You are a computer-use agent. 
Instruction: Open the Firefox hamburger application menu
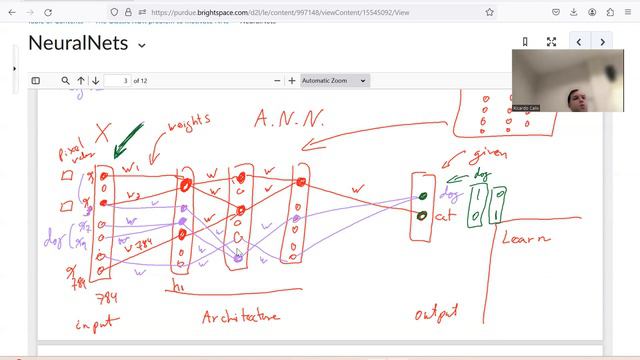click(x=628, y=12)
